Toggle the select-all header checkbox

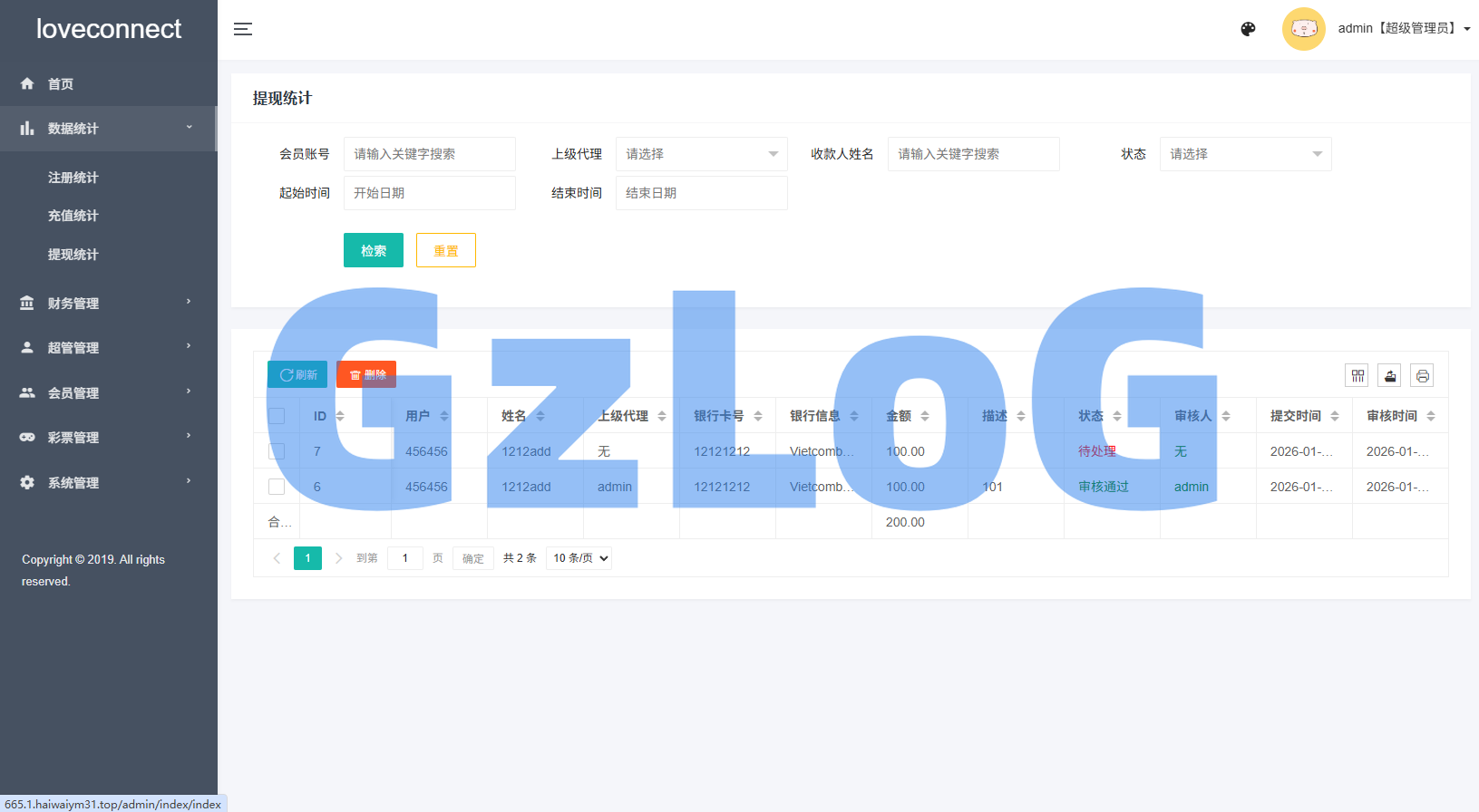pos(277,416)
